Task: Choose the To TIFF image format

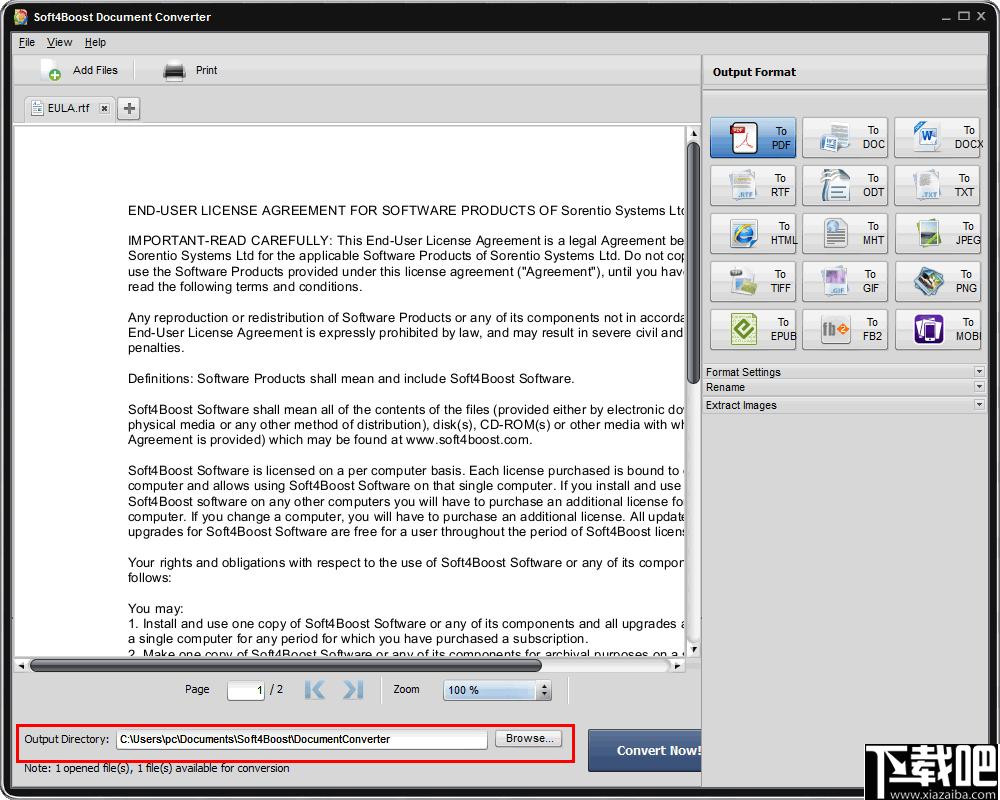Action: click(x=753, y=281)
